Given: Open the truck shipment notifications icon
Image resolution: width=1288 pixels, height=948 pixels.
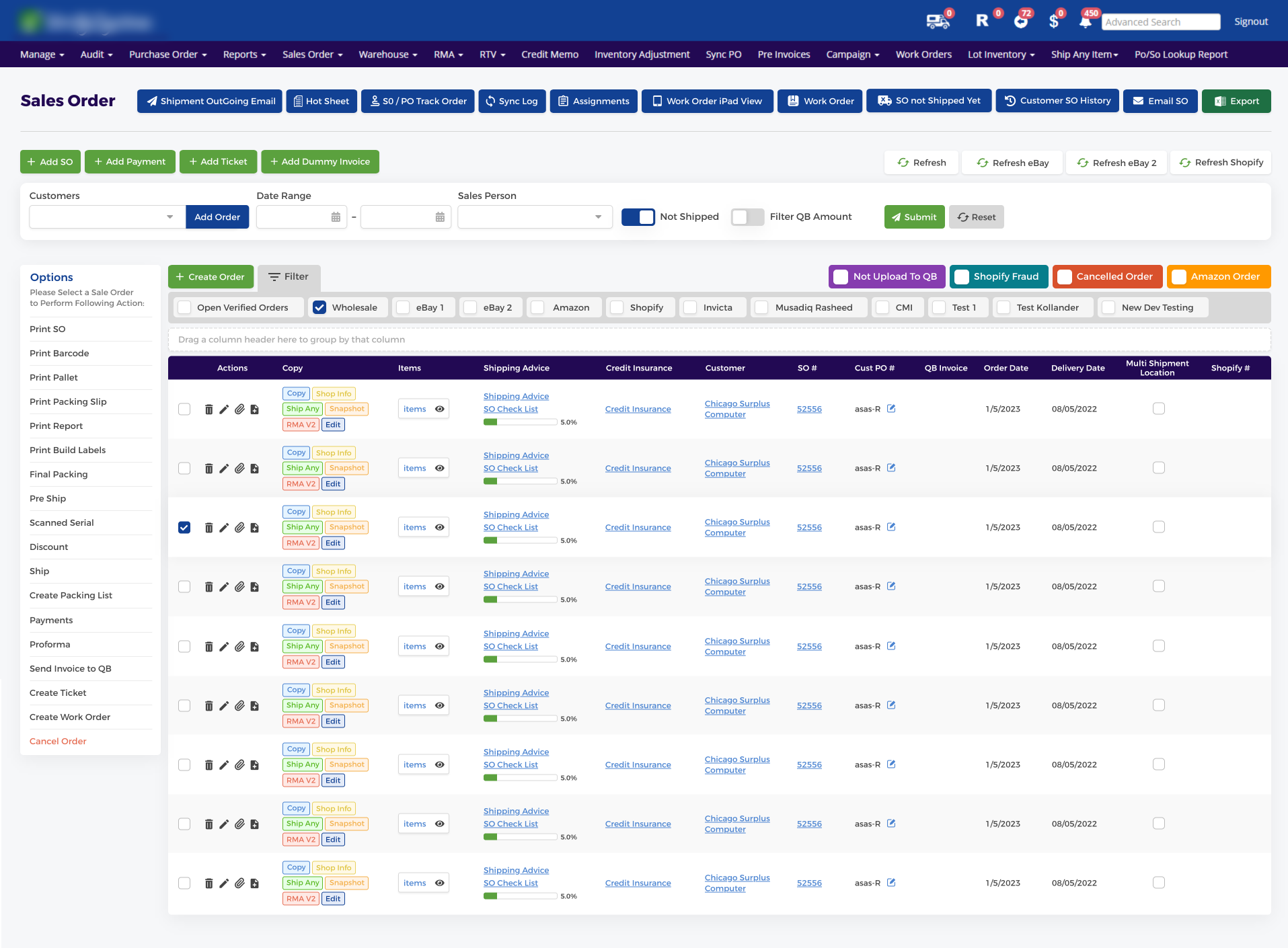Looking at the screenshot, I should point(938,22).
